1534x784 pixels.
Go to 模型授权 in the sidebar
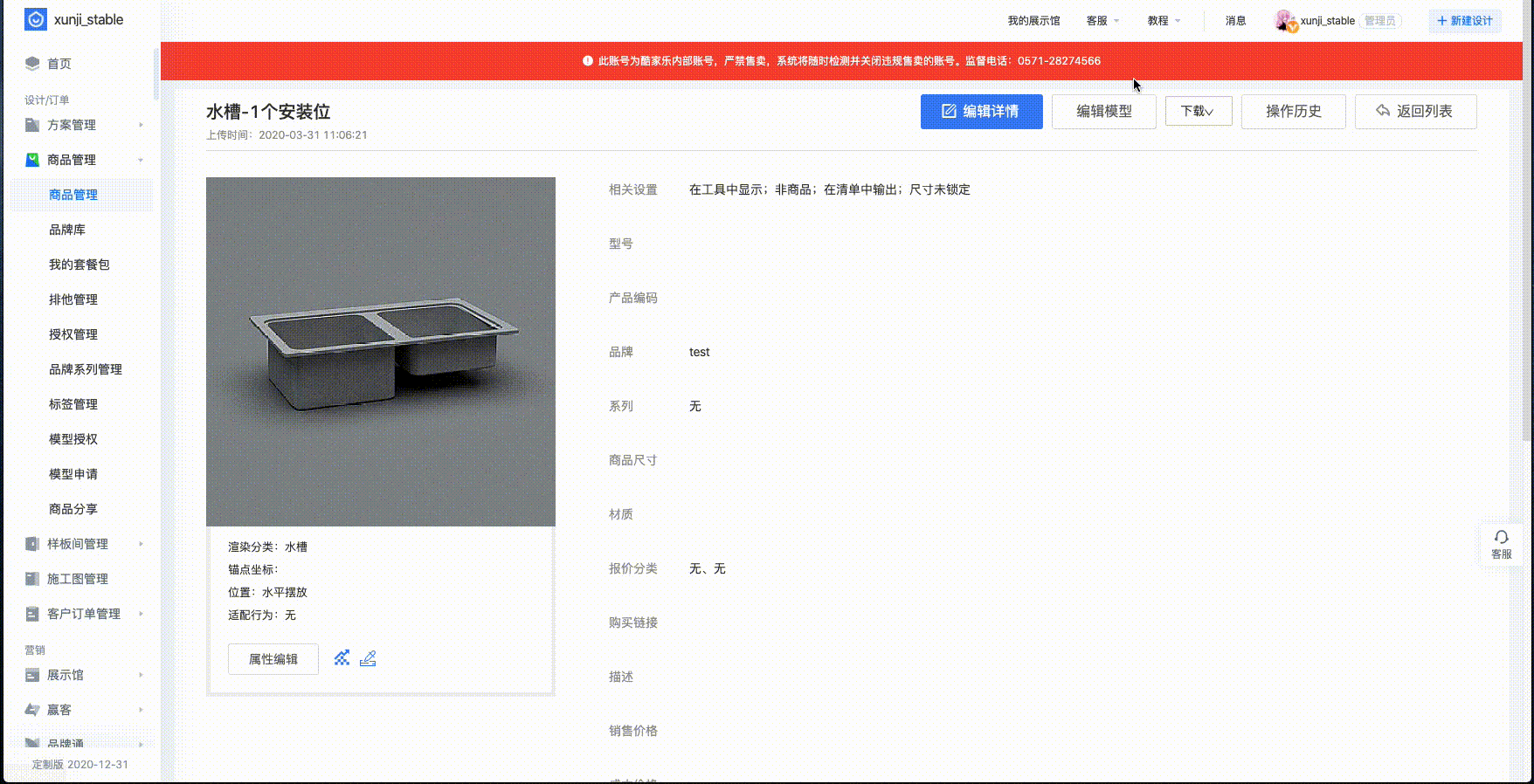[73, 439]
